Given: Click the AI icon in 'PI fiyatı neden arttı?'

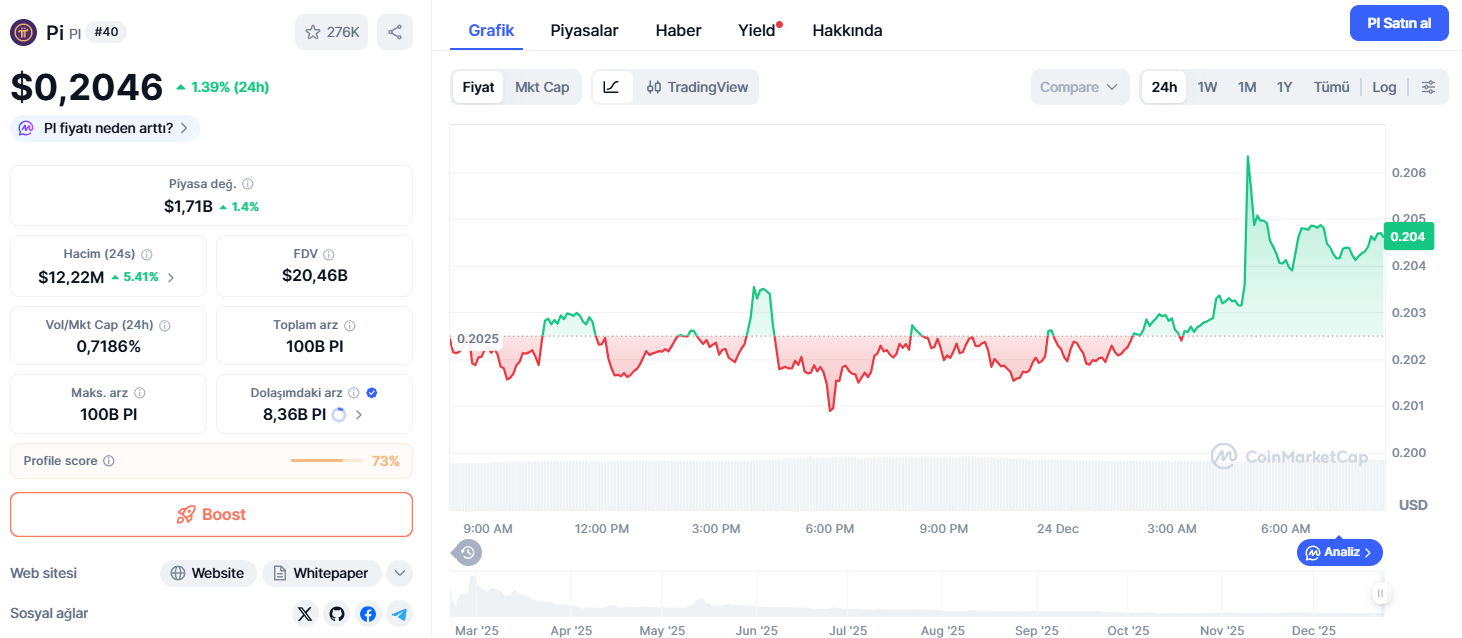Looking at the screenshot, I should 27,128.
